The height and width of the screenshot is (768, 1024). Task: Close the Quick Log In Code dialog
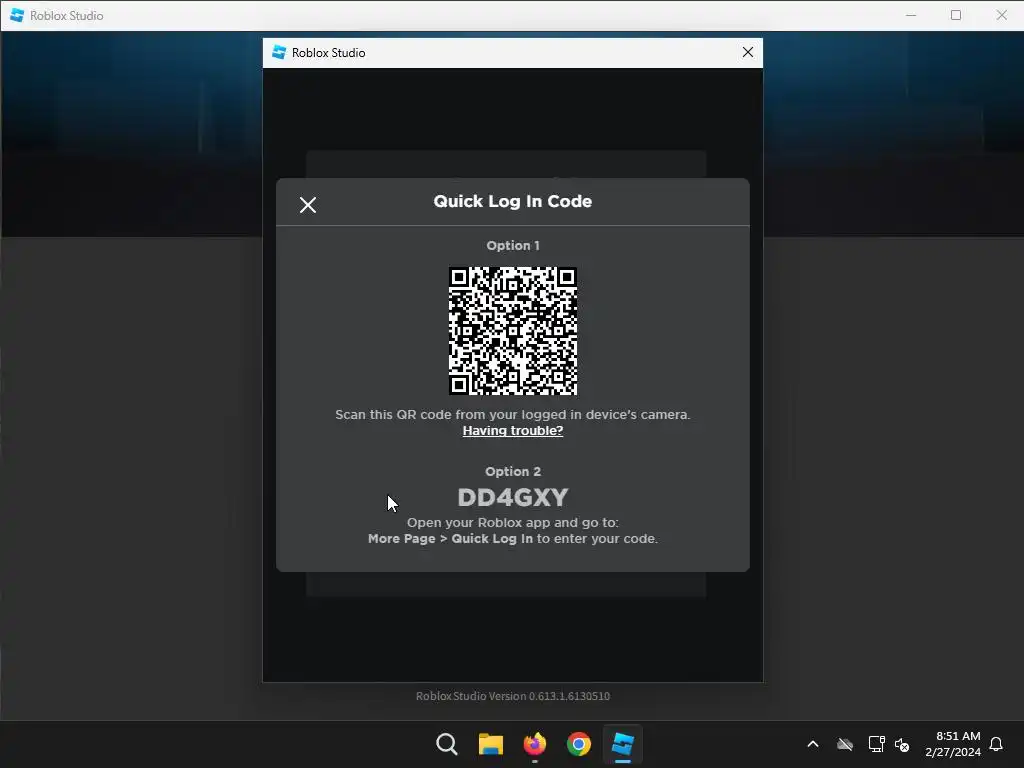pos(308,205)
